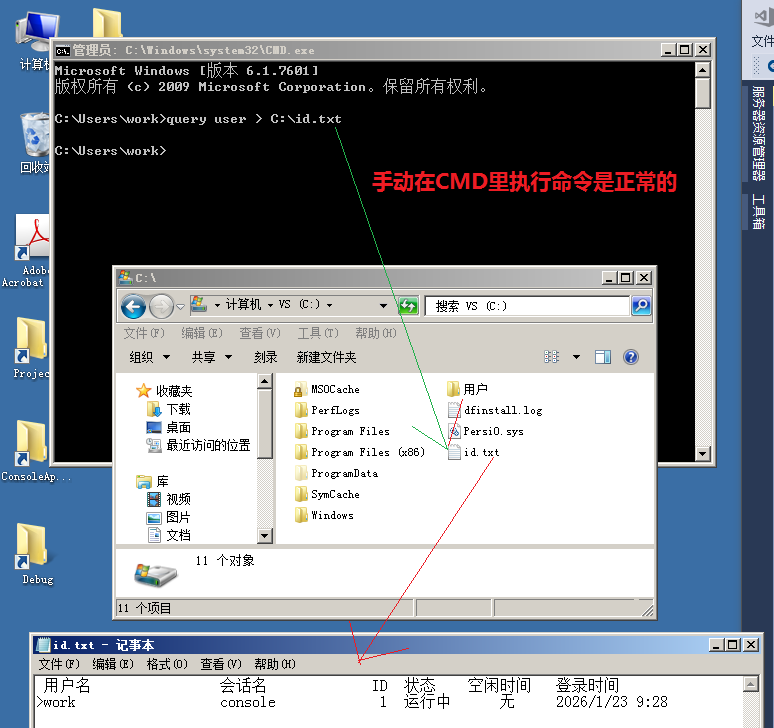774x728 pixels.
Task: Click the 工具箱 side tab
Action: 759,211
